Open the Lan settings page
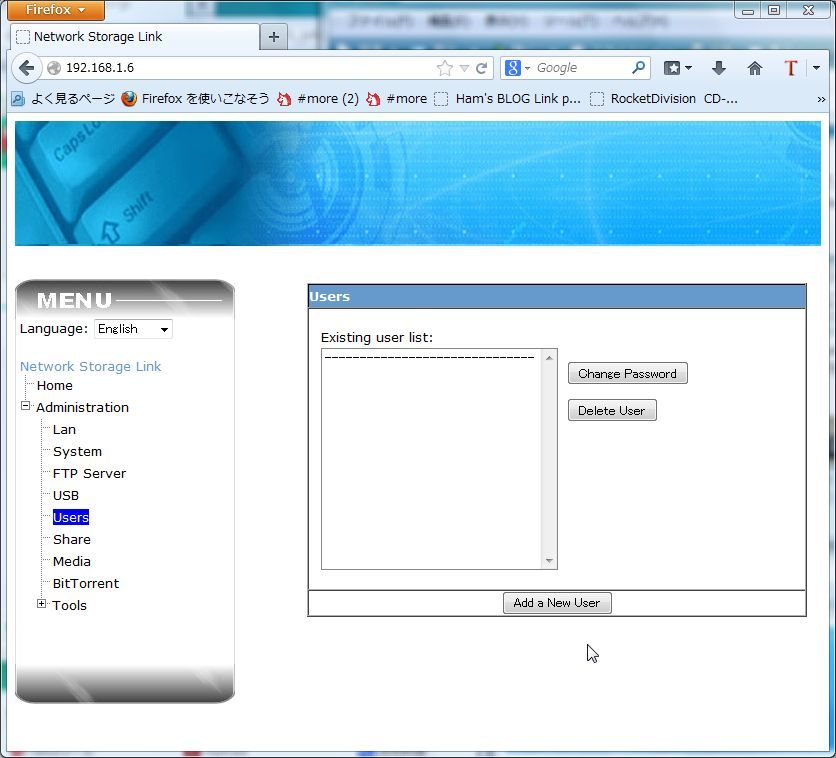836x758 pixels. tap(64, 430)
